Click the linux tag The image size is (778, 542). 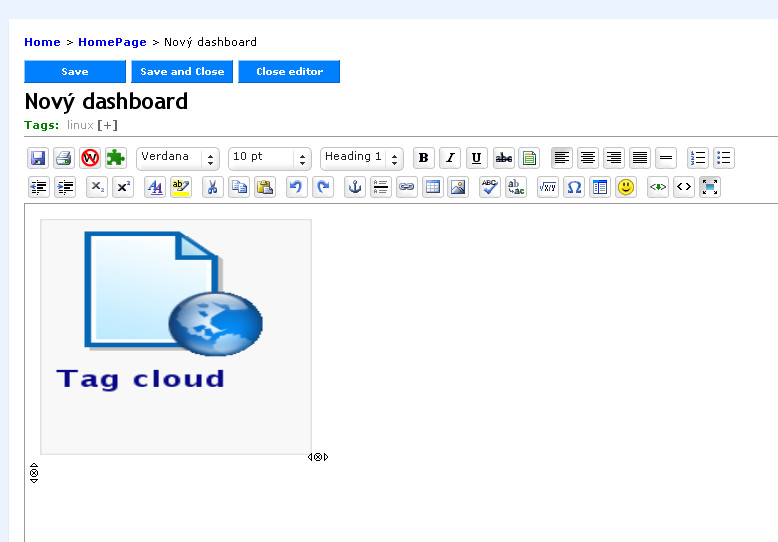80,125
